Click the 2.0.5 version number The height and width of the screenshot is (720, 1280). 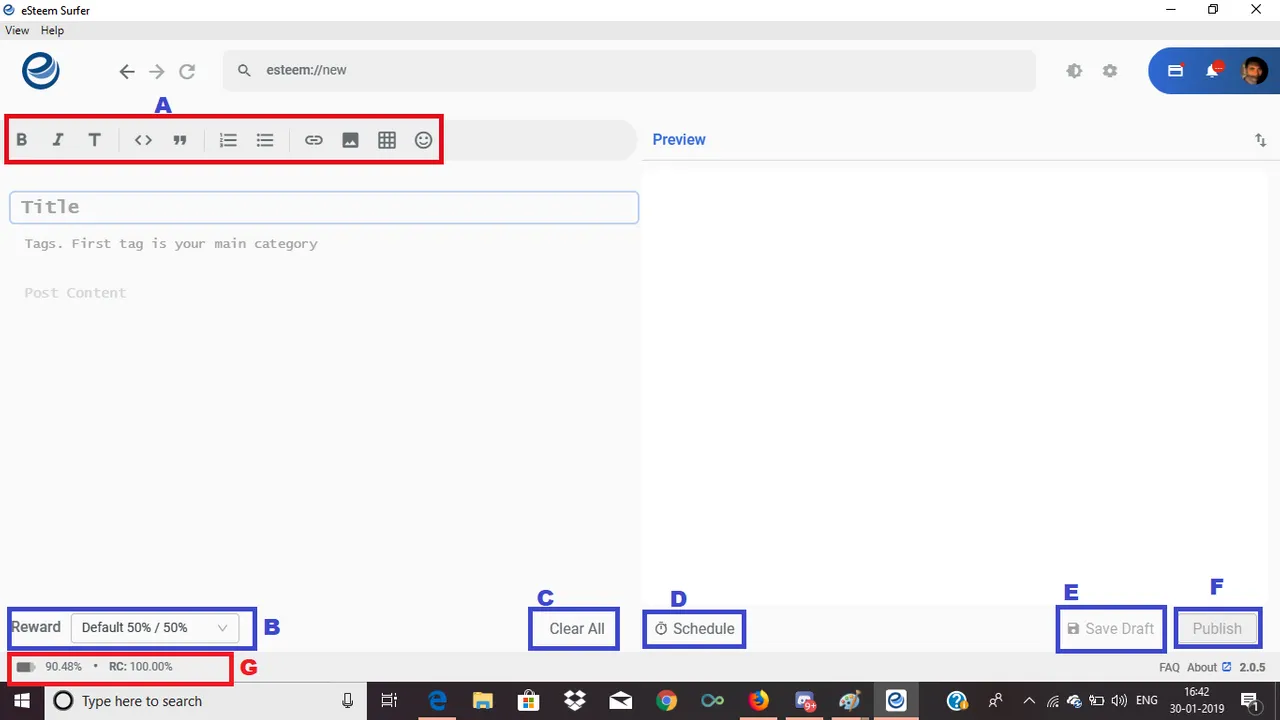(x=1252, y=667)
